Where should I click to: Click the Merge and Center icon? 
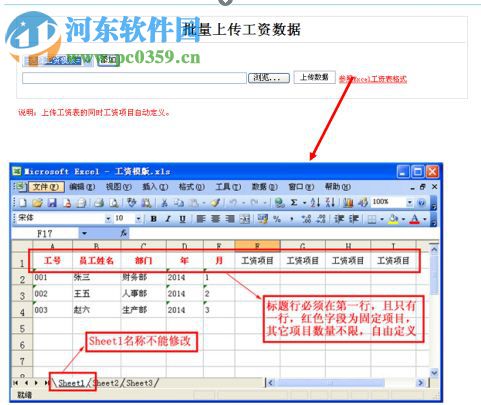[x=245, y=219]
